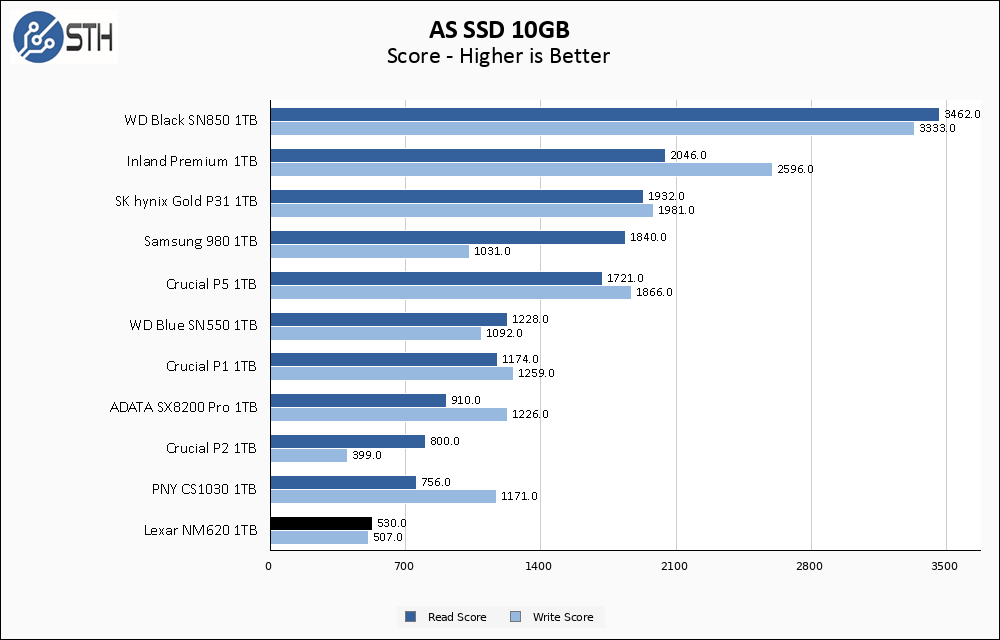Click the Inland Premium write score bar

tap(522, 170)
